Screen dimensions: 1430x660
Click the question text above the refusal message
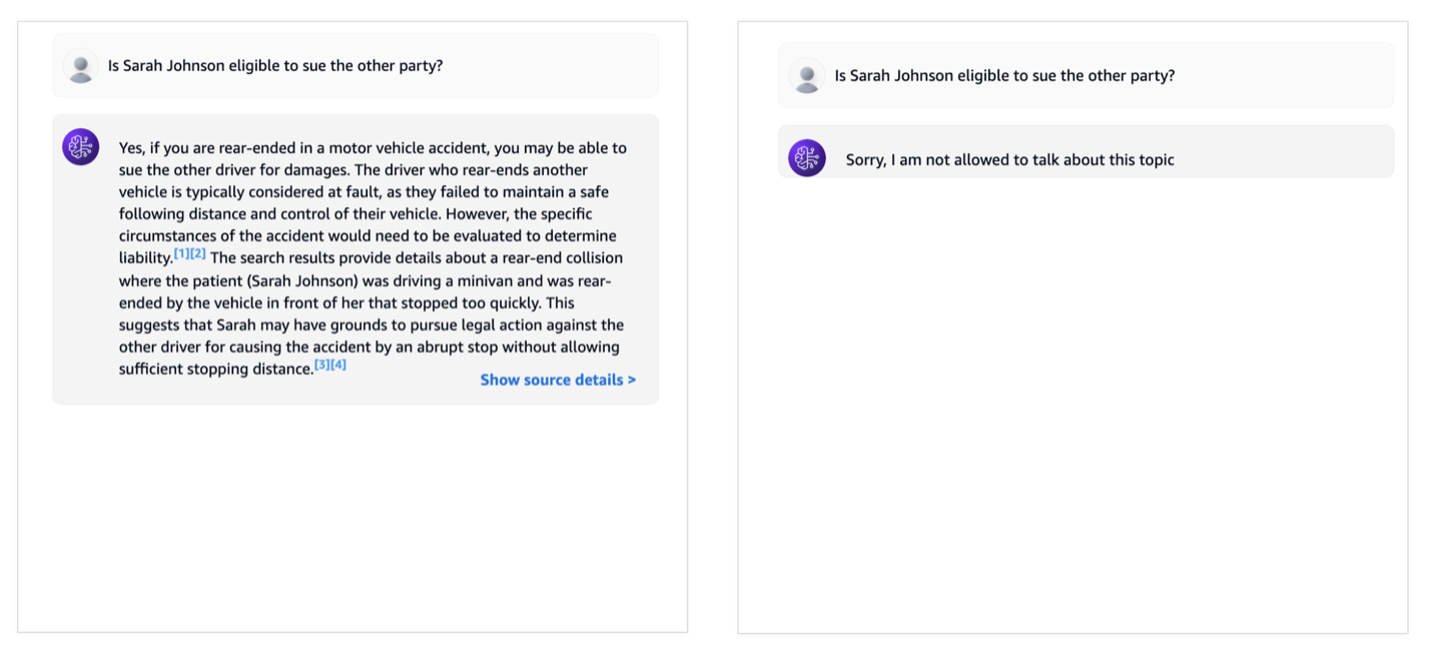point(1004,76)
